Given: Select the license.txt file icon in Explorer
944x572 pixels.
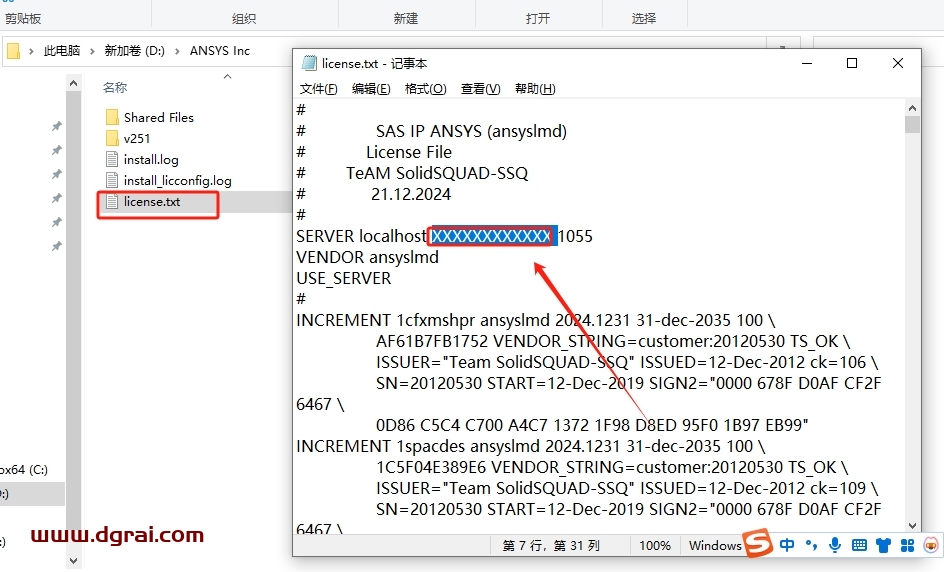Looking at the screenshot, I should pos(112,201).
